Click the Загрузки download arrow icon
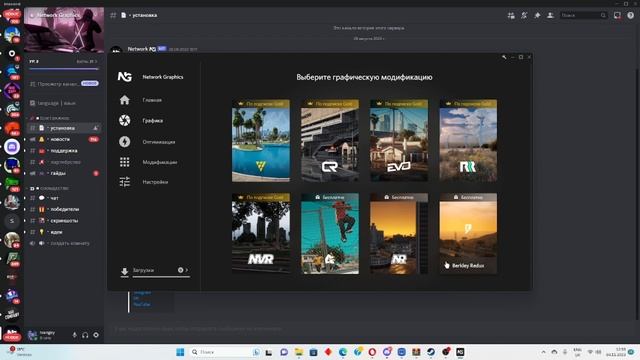This screenshot has width=640, height=360. point(124,271)
